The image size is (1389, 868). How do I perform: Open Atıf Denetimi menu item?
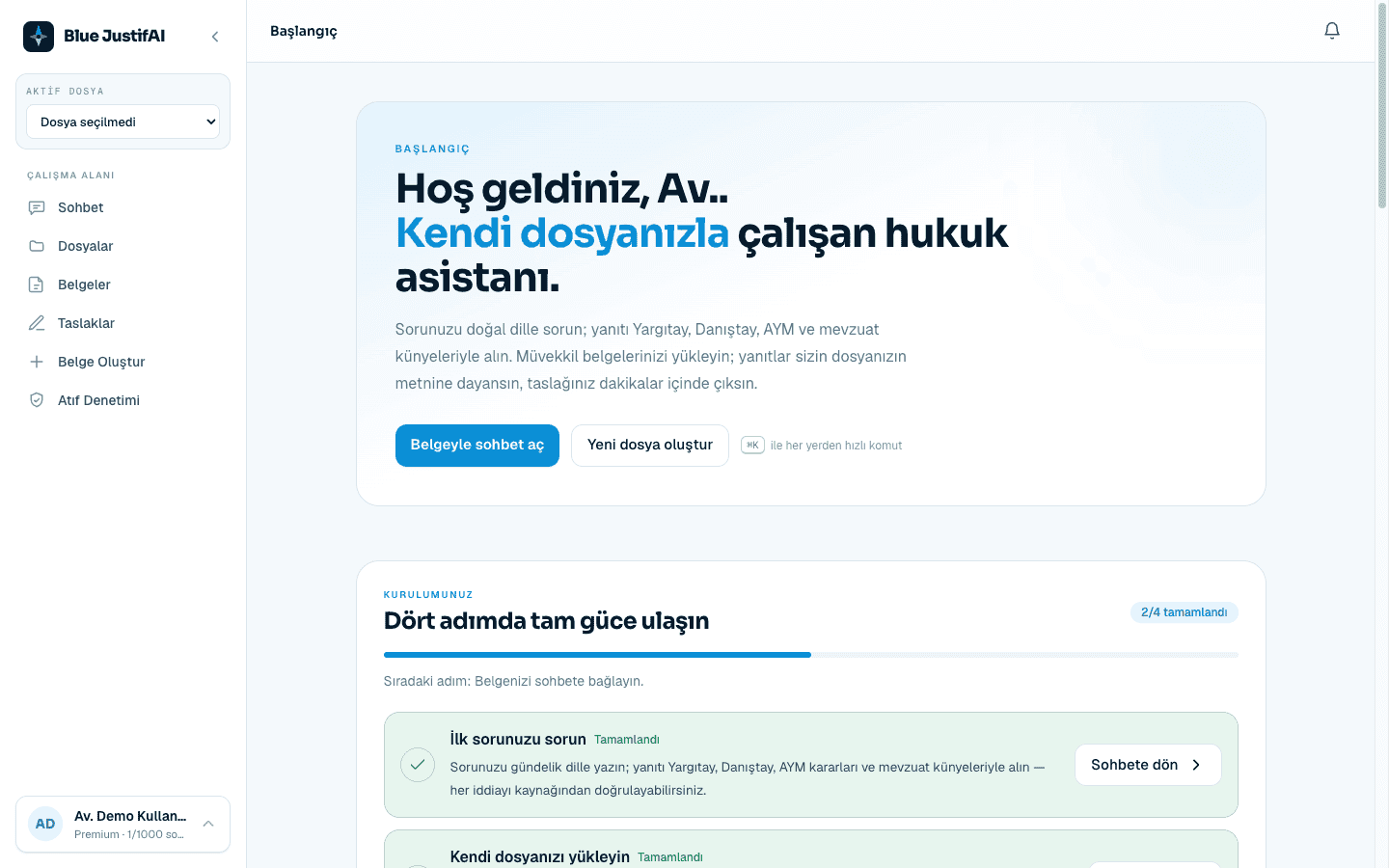pos(123,400)
